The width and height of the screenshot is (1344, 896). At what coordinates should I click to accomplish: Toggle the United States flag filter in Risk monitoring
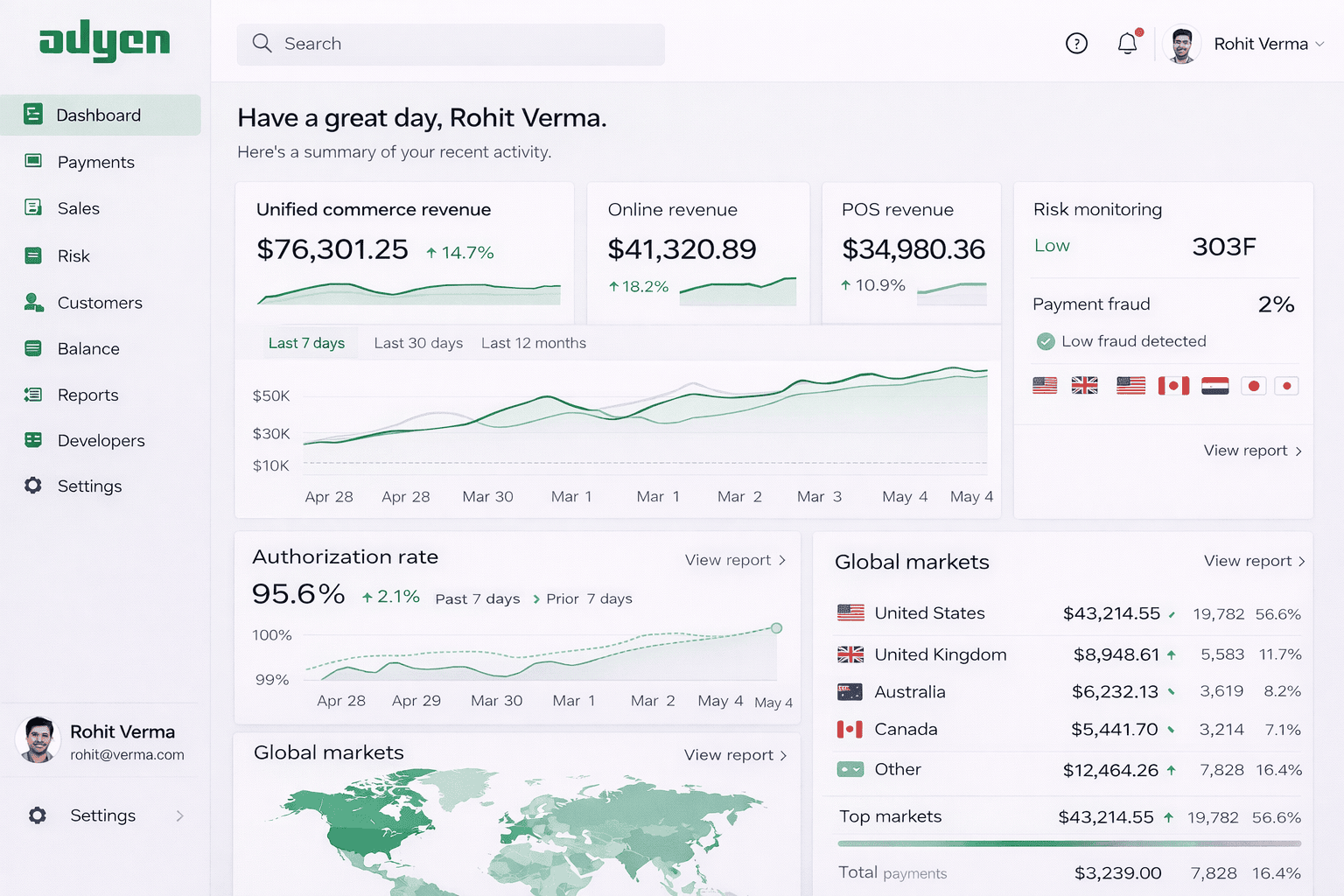(x=1044, y=385)
